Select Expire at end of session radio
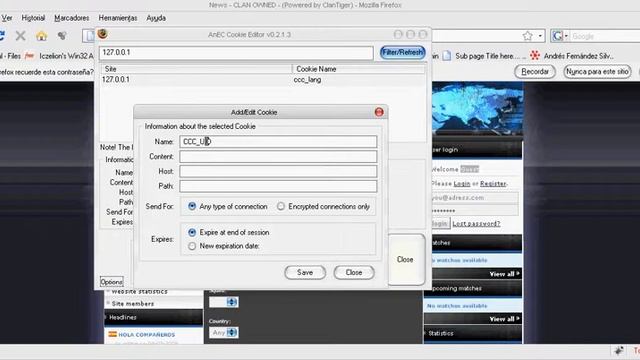Viewport: 640px width, 360px height. [192, 232]
